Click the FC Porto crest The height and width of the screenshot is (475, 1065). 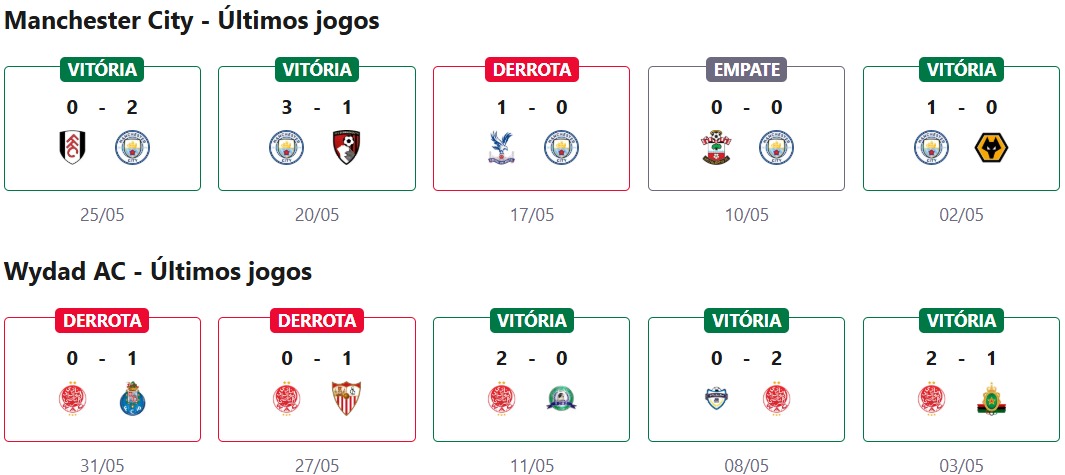click(x=132, y=399)
